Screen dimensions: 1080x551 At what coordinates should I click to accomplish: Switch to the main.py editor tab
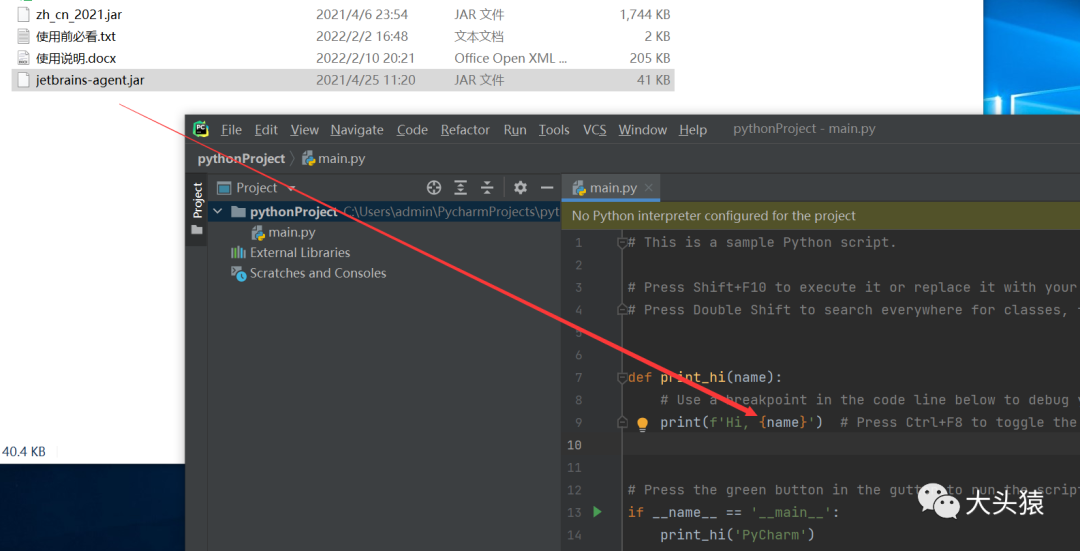(x=613, y=188)
